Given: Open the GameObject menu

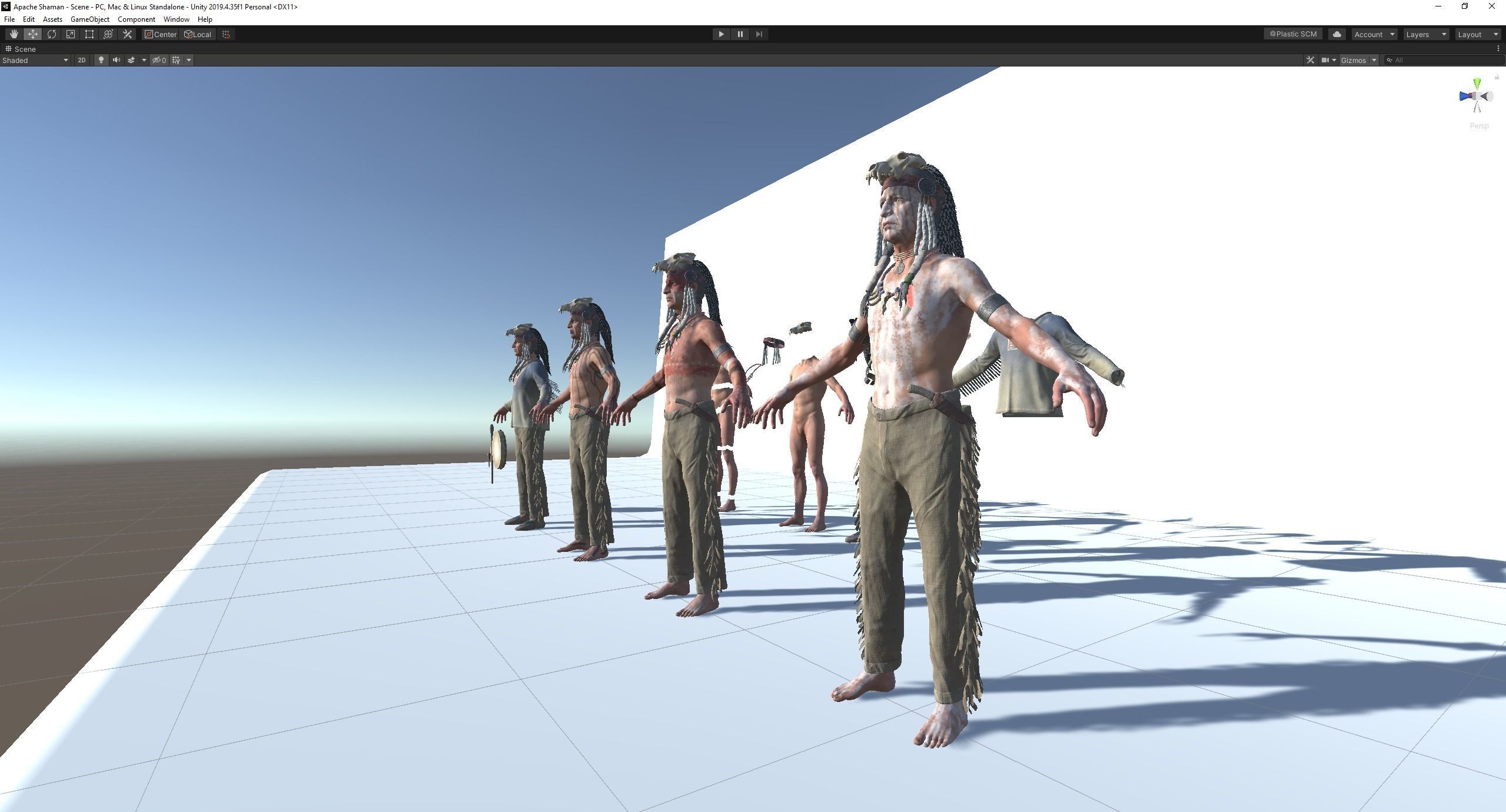Looking at the screenshot, I should click(x=89, y=19).
